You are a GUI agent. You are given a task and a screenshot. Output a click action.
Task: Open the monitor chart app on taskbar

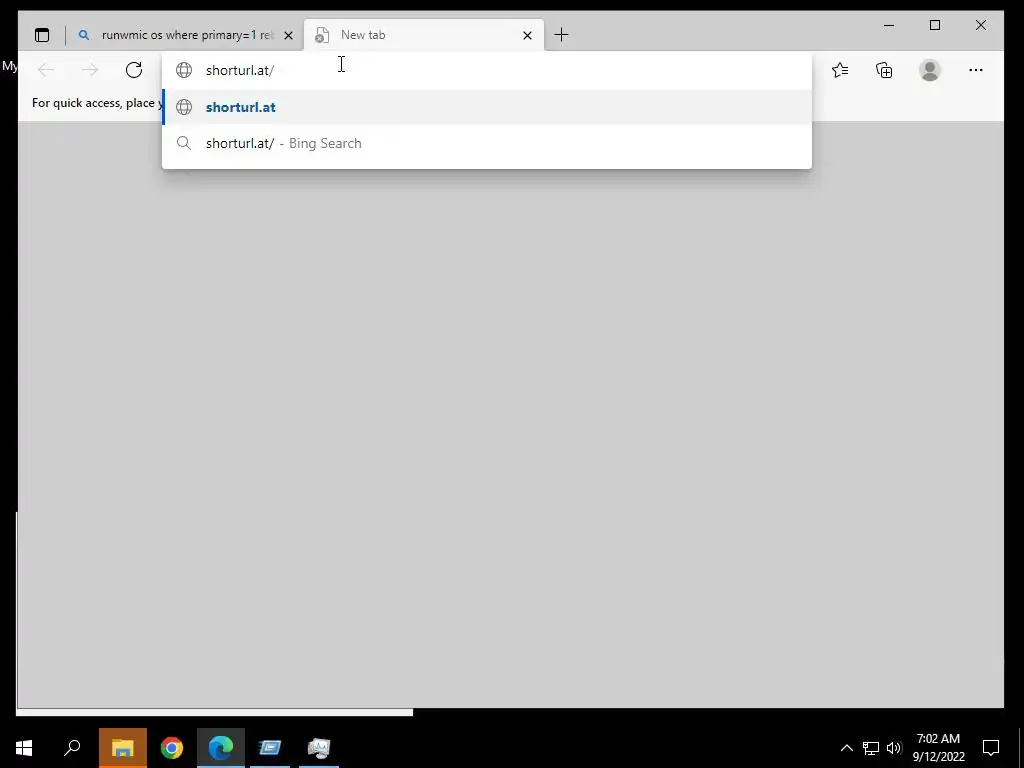coord(319,748)
